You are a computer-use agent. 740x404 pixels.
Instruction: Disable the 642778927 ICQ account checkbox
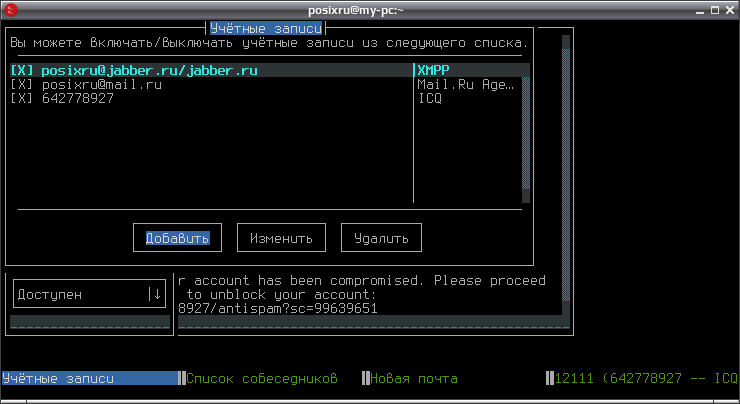tap(22, 98)
